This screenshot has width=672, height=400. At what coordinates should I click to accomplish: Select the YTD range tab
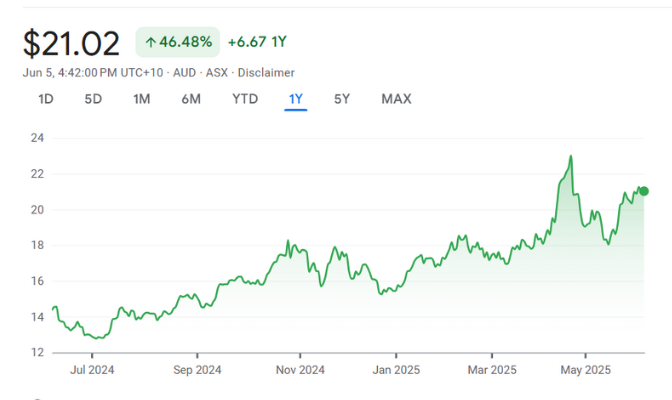[245, 99]
